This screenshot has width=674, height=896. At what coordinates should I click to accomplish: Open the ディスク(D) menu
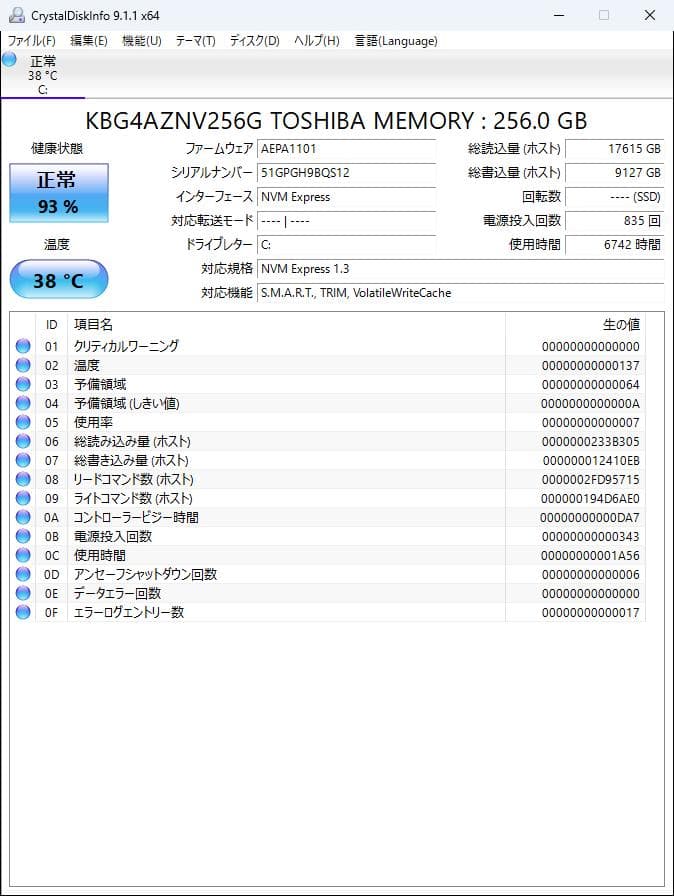point(255,41)
